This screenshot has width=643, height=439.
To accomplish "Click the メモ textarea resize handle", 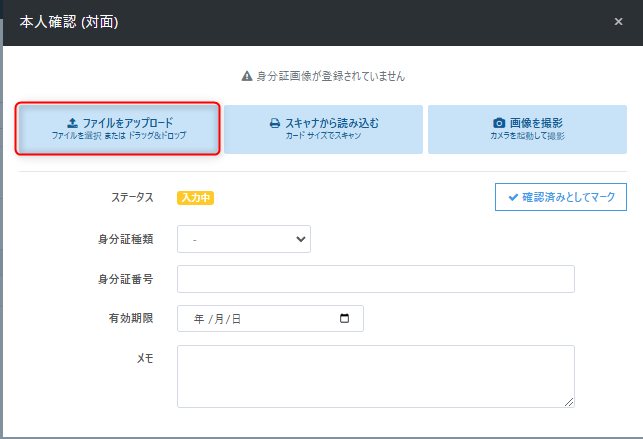I will coord(569,402).
